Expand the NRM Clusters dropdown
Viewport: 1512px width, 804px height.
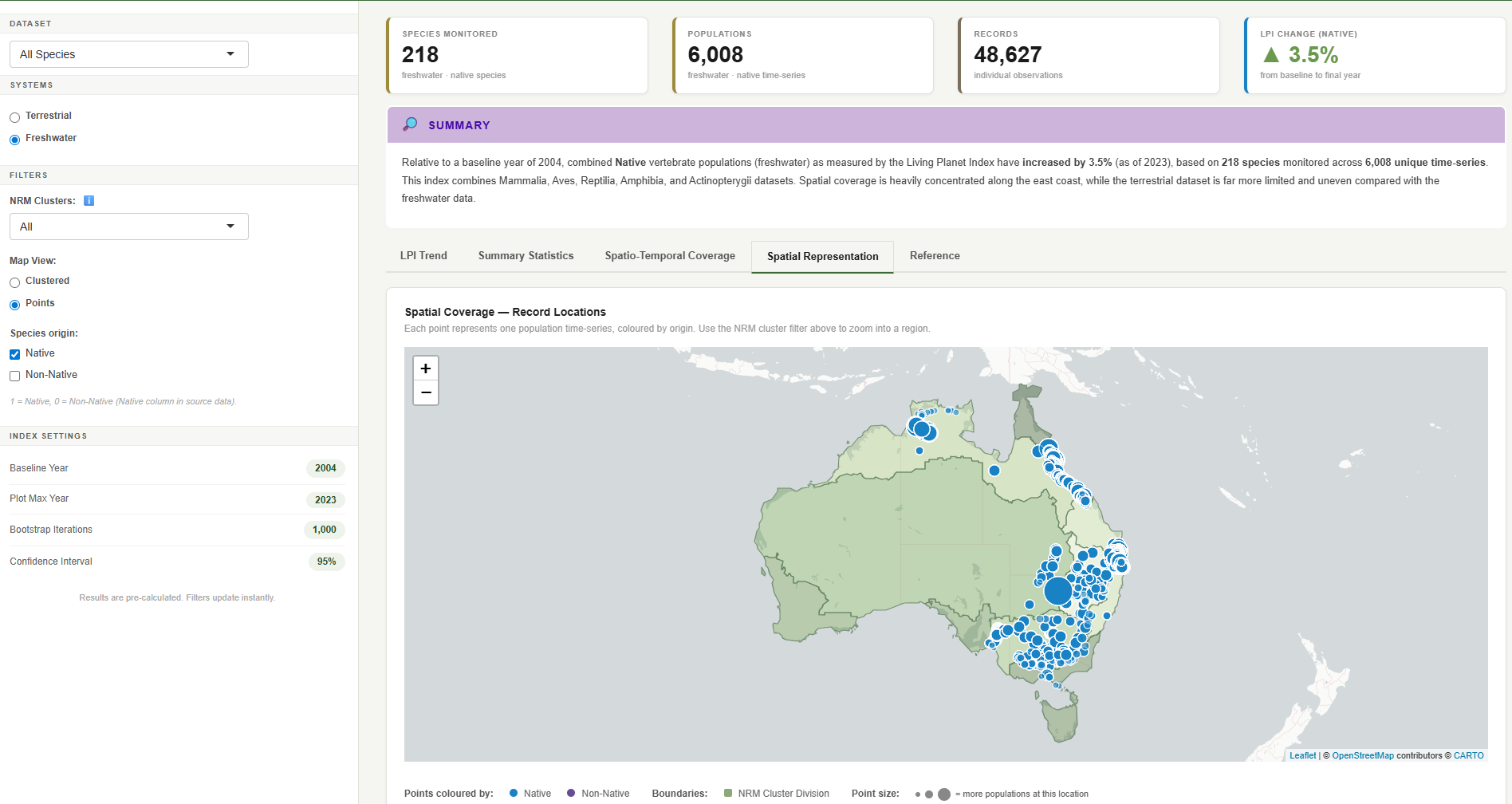click(x=129, y=227)
